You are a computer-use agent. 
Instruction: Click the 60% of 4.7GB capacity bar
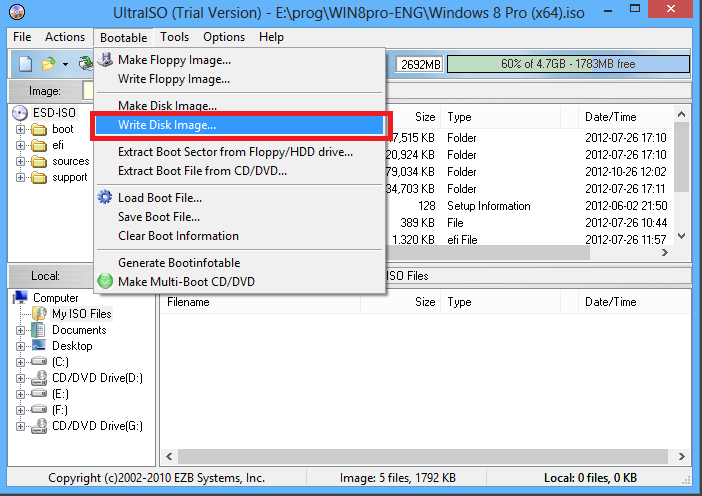pyautogui.click(x=568, y=64)
